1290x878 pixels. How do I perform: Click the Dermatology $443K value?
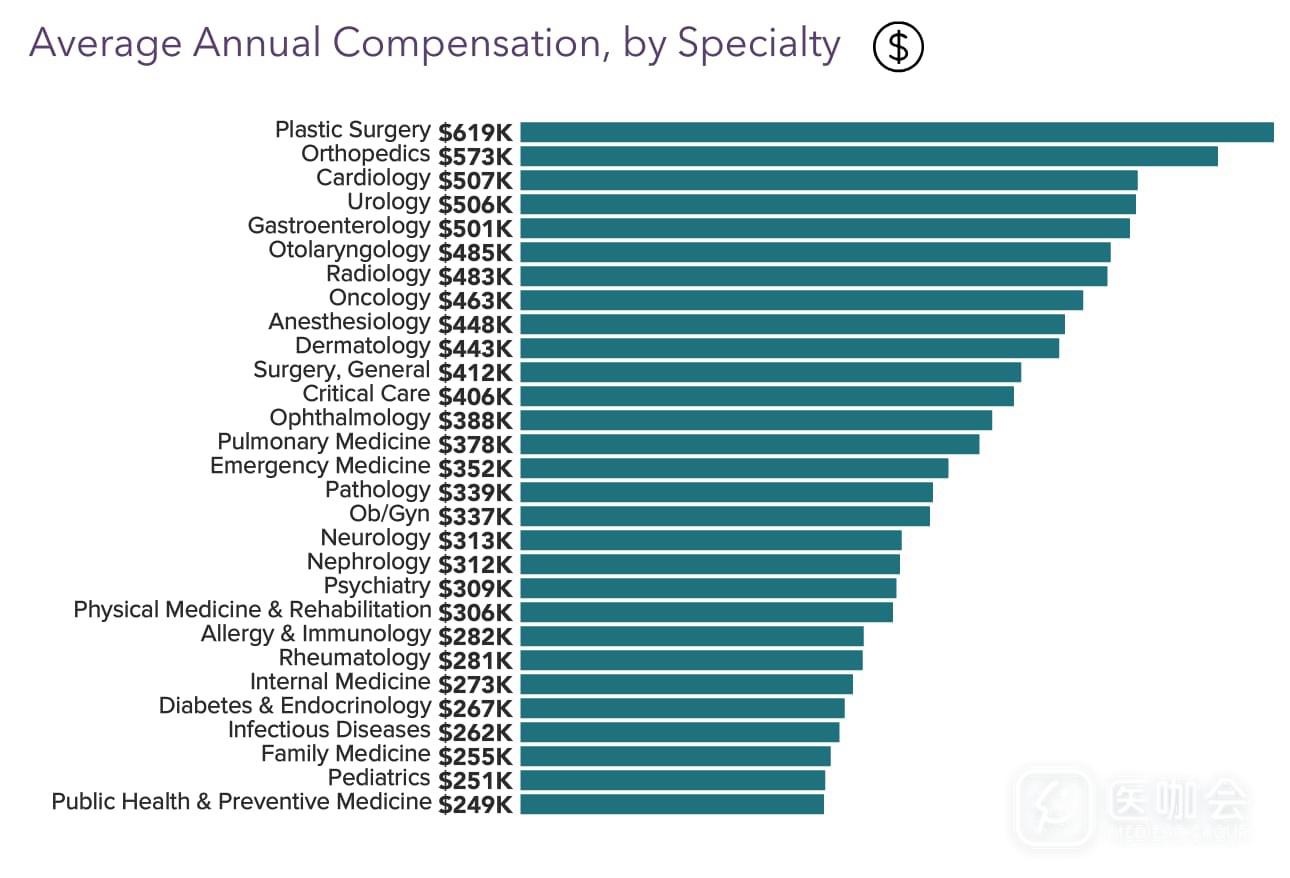tap(475, 348)
